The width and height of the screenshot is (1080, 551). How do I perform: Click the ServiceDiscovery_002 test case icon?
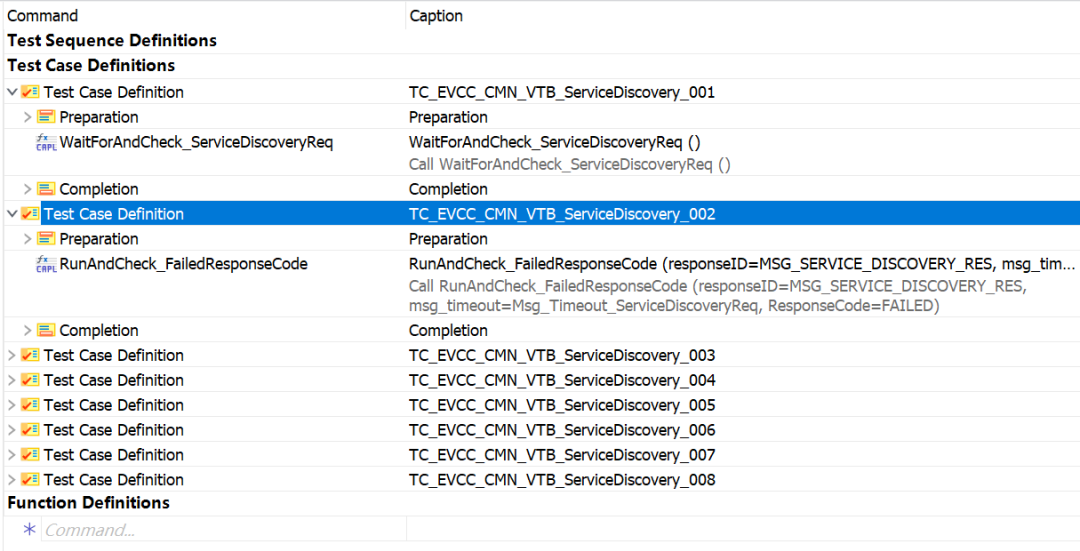[x=30, y=214]
